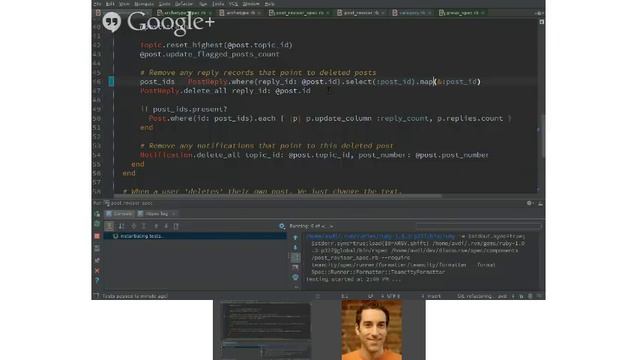This screenshot has width=640, height=360.
Task: Select the 'Instantiating tests...' tree row
Action: (195, 236)
